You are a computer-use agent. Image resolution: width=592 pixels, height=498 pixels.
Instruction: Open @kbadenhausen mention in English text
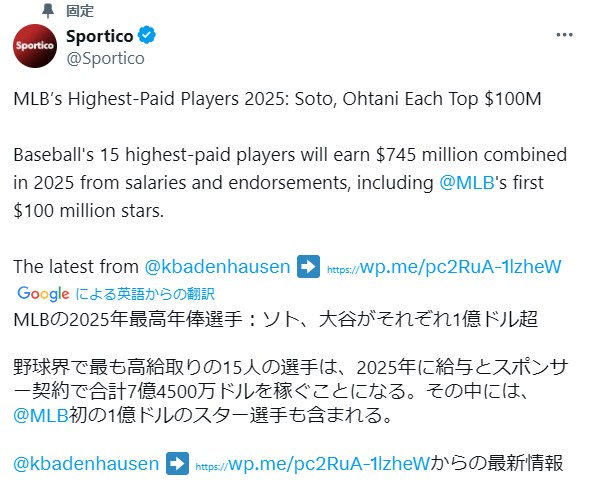coord(217,267)
